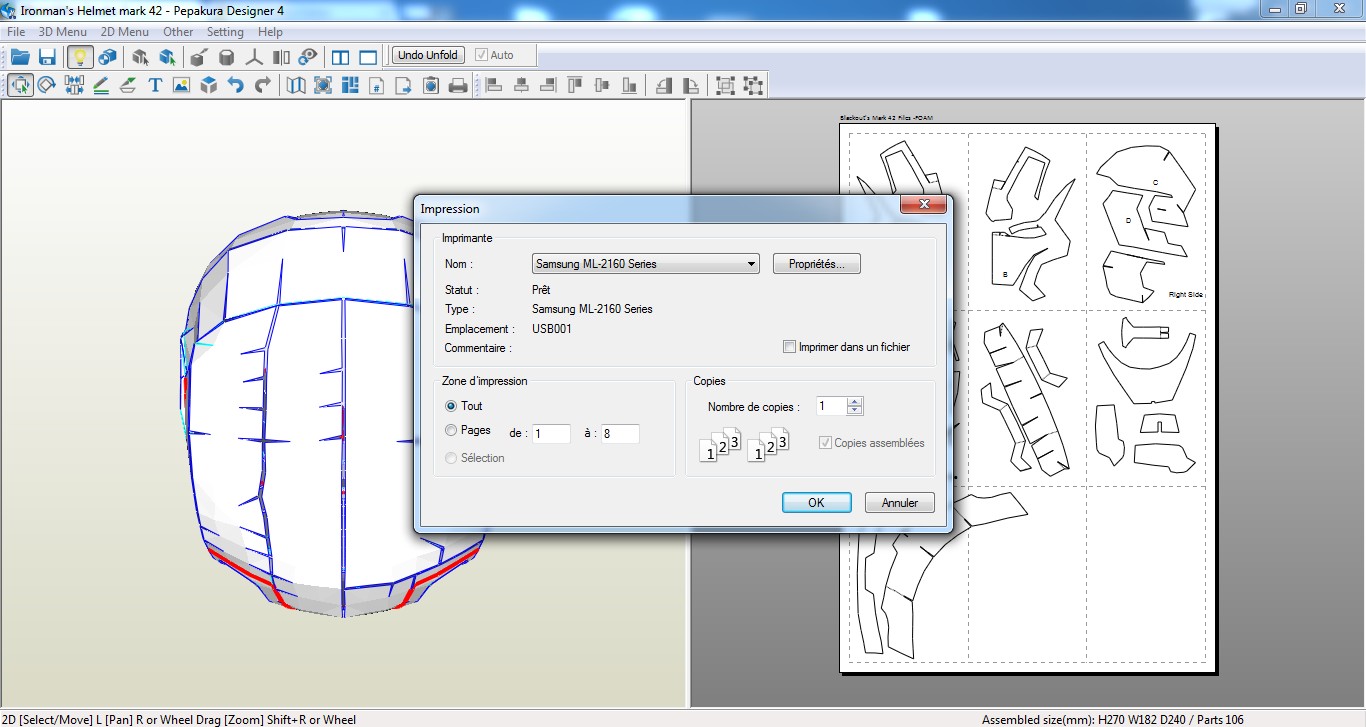Open the Help menu
The height and width of the screenshot is (727, 1366).
[x=270, y=32]
